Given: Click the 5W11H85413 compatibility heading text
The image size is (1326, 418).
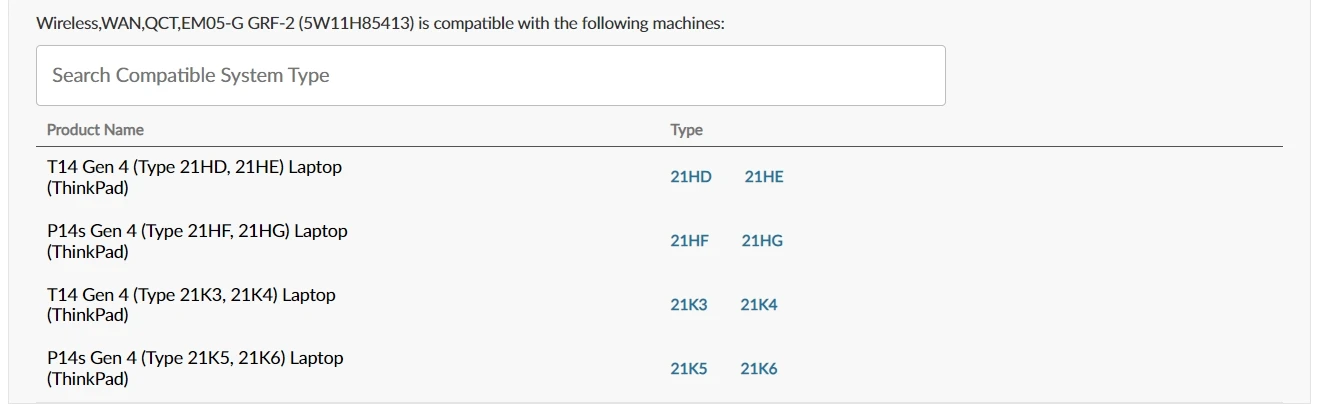Looking at the screenshot, I should [380, 23].
